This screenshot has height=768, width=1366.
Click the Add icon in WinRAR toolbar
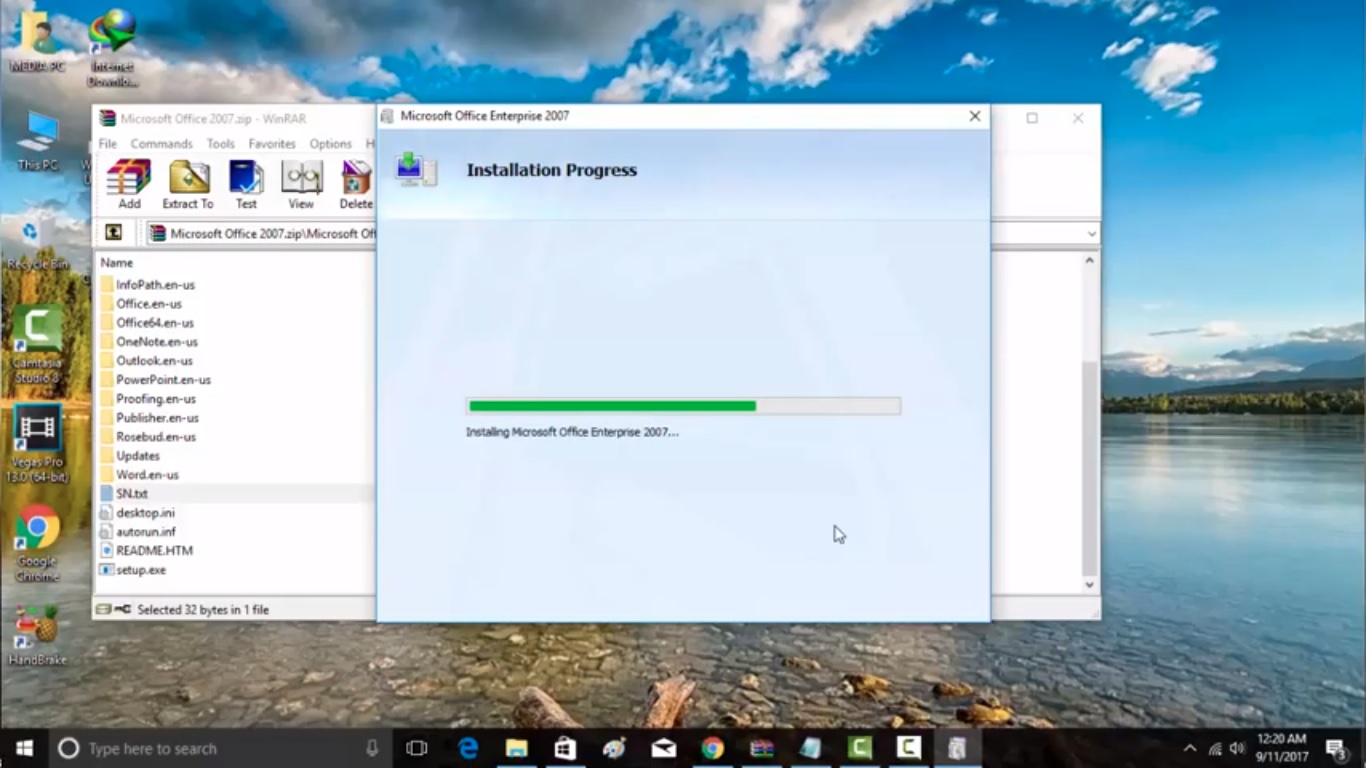(129, 184)
